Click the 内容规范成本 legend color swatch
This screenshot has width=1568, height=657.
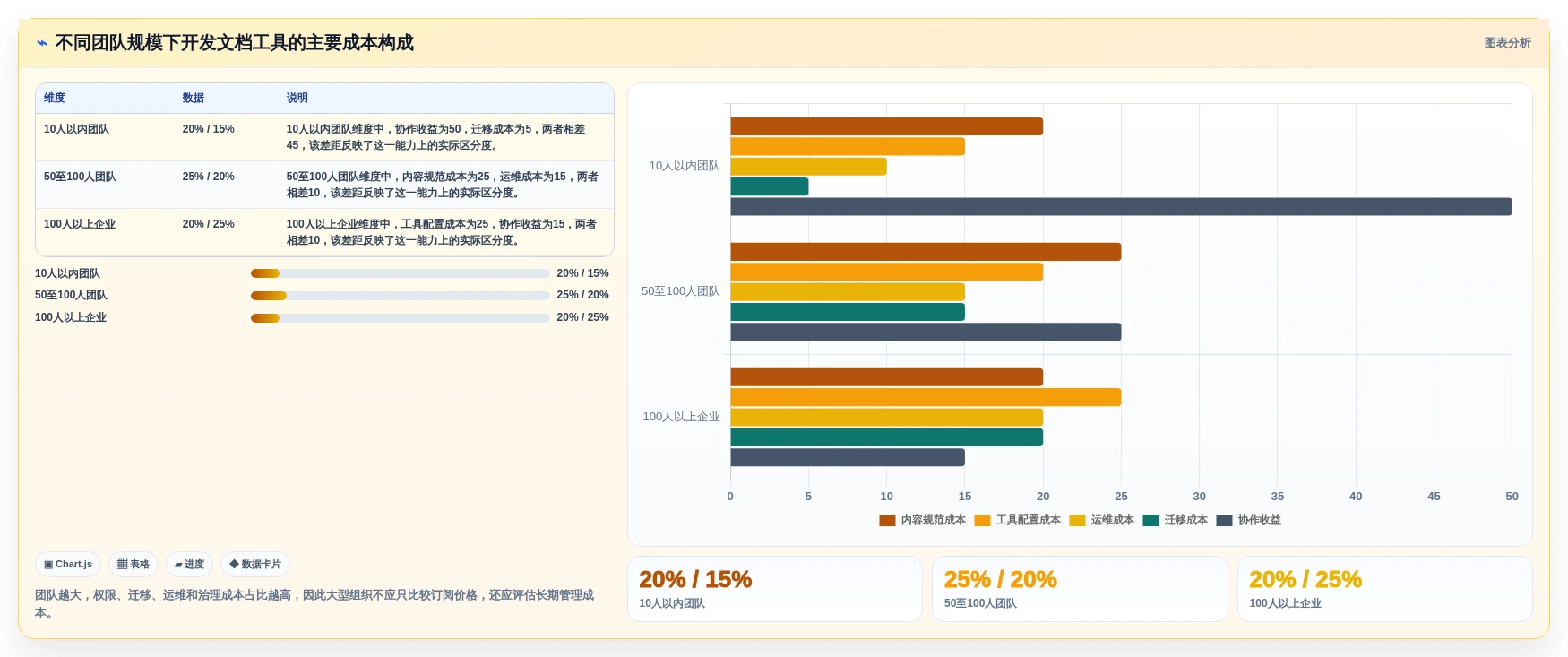coord(887,521)
